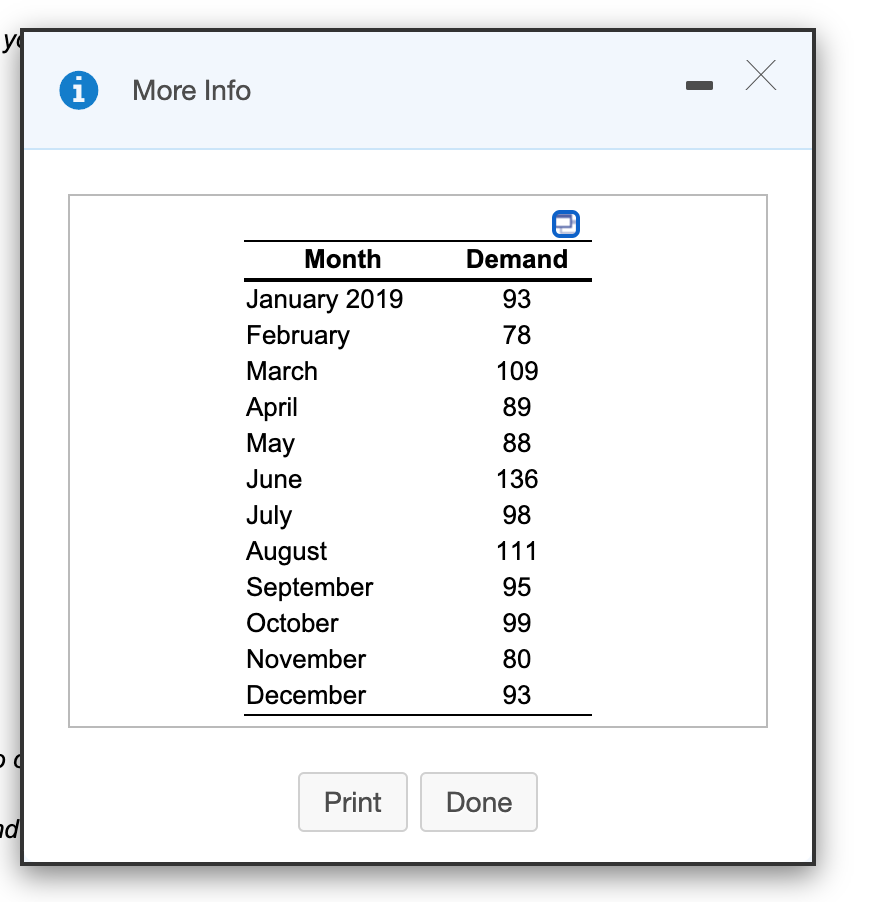Click the June month cell
Image resolution: width=880 pixels, height=902 pixels.
coord(274,479)
